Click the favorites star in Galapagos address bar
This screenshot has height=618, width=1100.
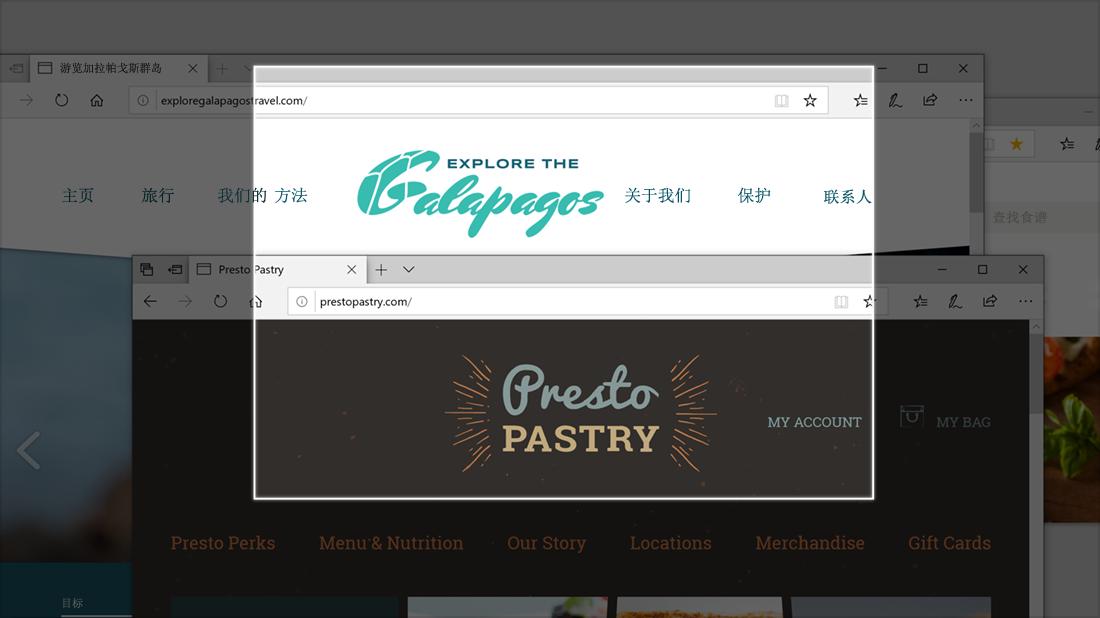(810, 100)
